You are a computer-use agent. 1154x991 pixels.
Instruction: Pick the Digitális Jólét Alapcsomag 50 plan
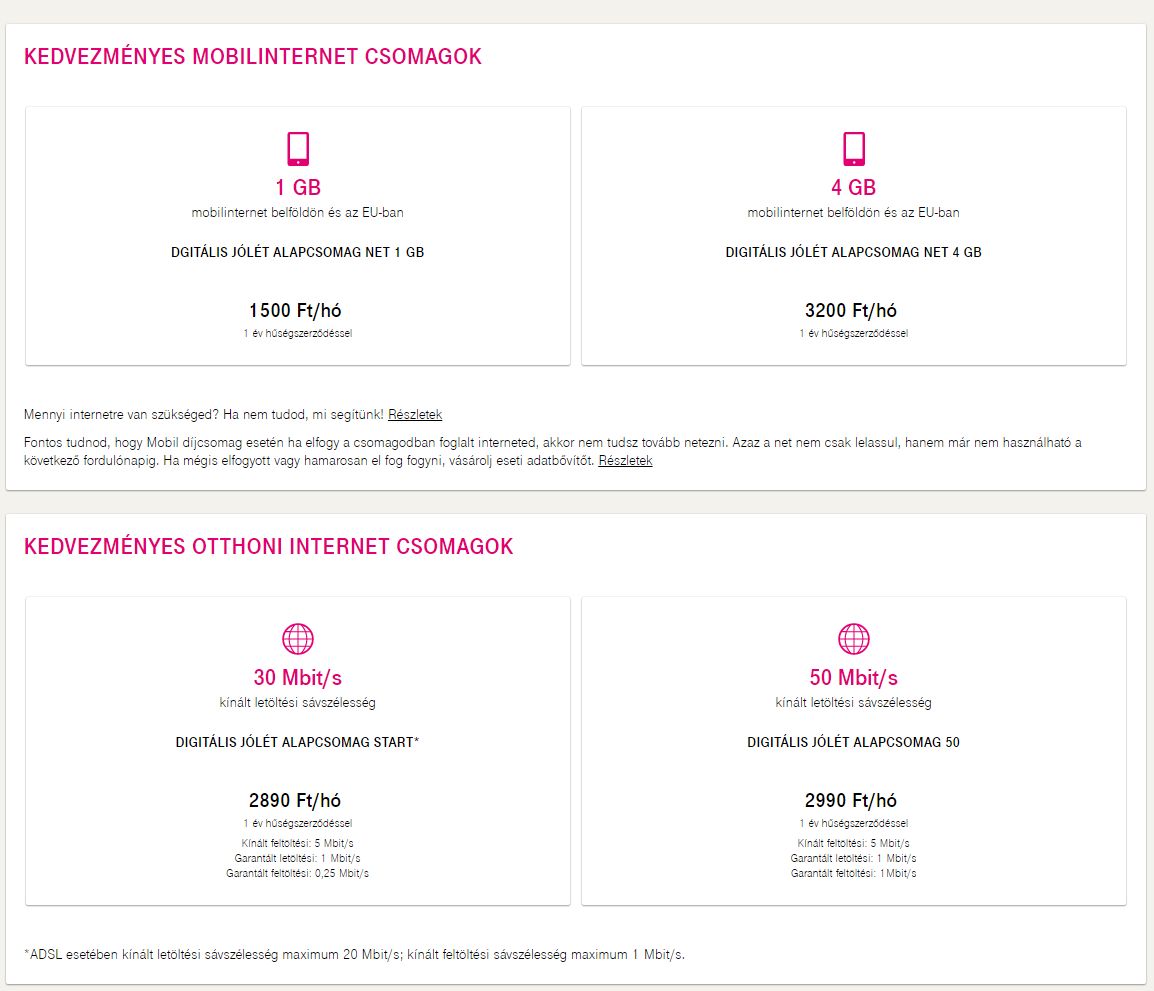pyautogui.click(x=853, y=743)
